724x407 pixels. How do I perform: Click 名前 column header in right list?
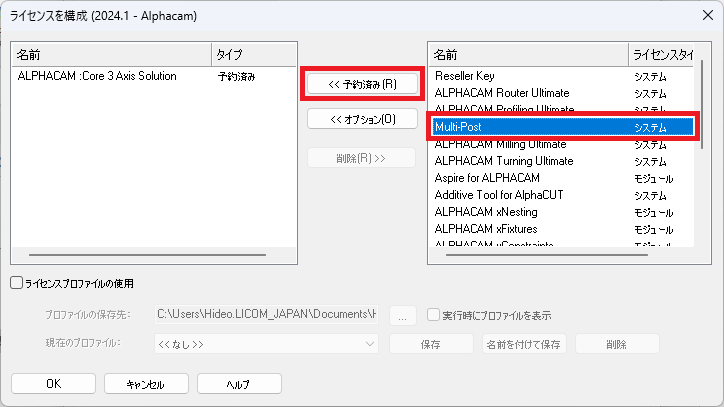point(529,55)
